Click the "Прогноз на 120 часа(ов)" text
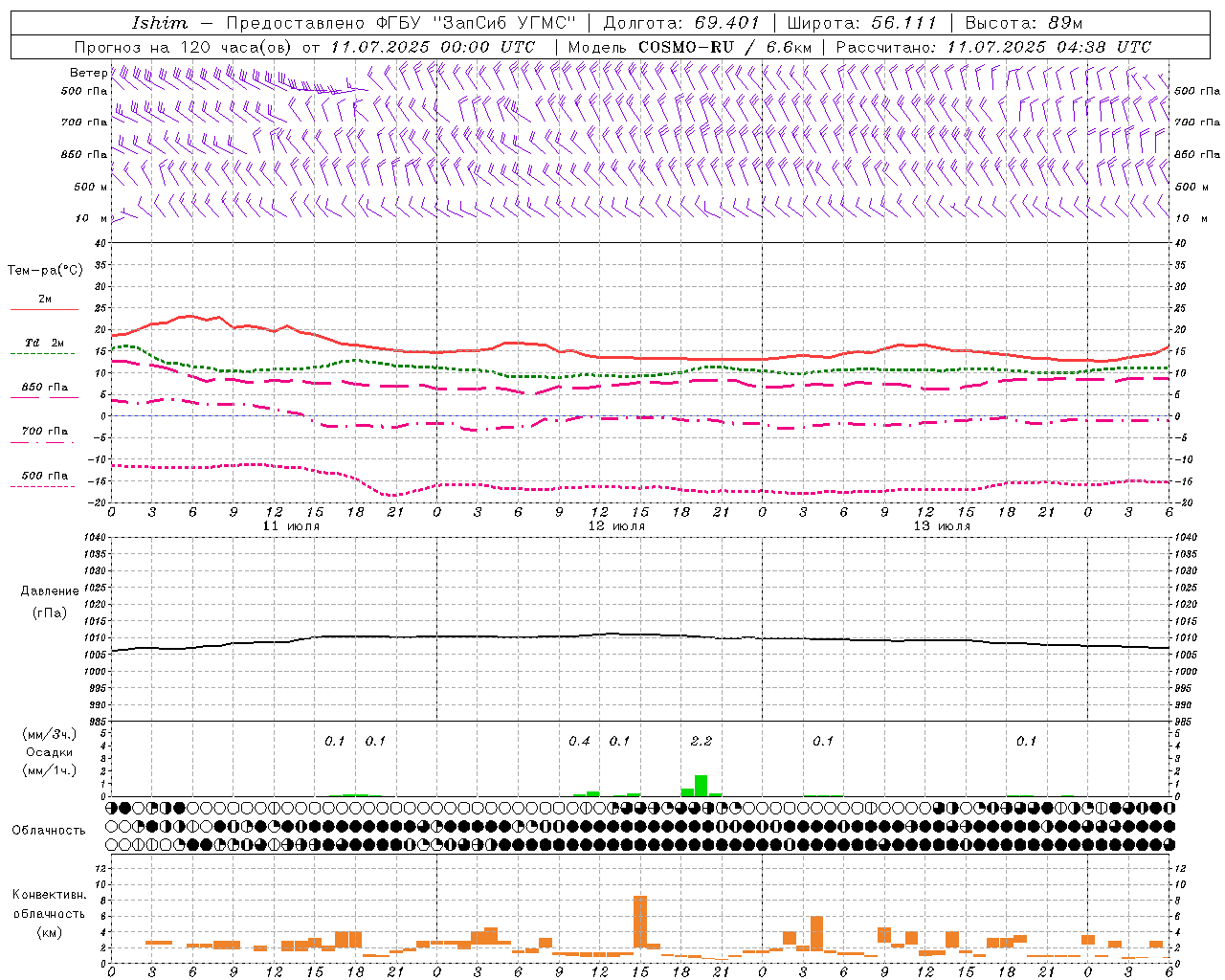Viewport: 1225px width, 980px height. click(186, 47)
